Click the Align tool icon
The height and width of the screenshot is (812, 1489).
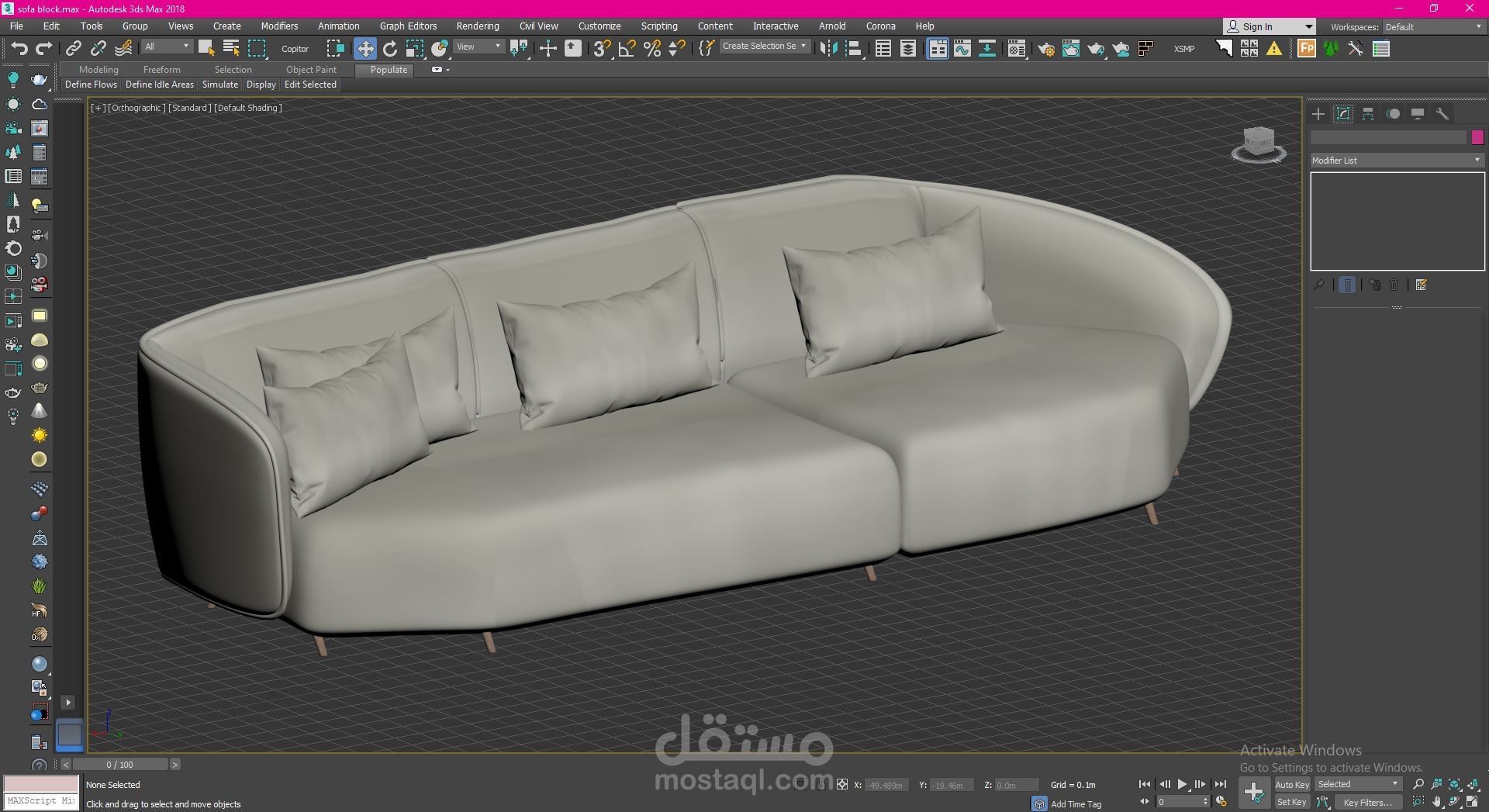point(853,49)
